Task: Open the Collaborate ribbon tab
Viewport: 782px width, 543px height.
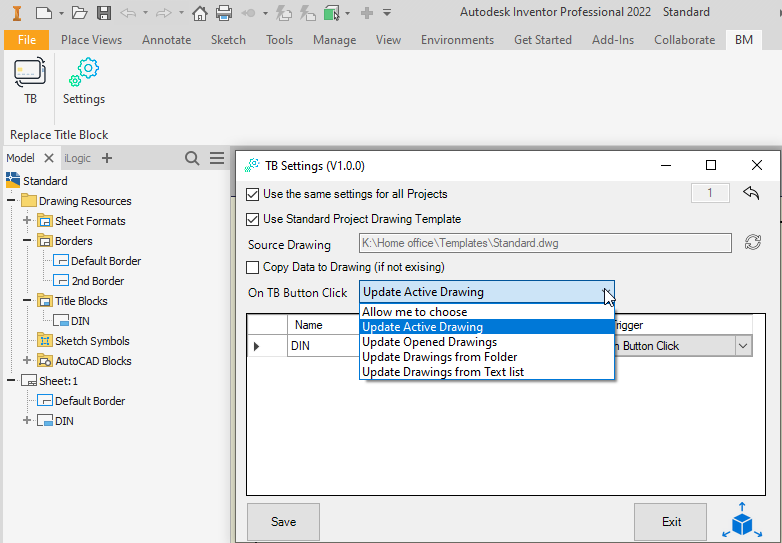Action: point(684,40)
